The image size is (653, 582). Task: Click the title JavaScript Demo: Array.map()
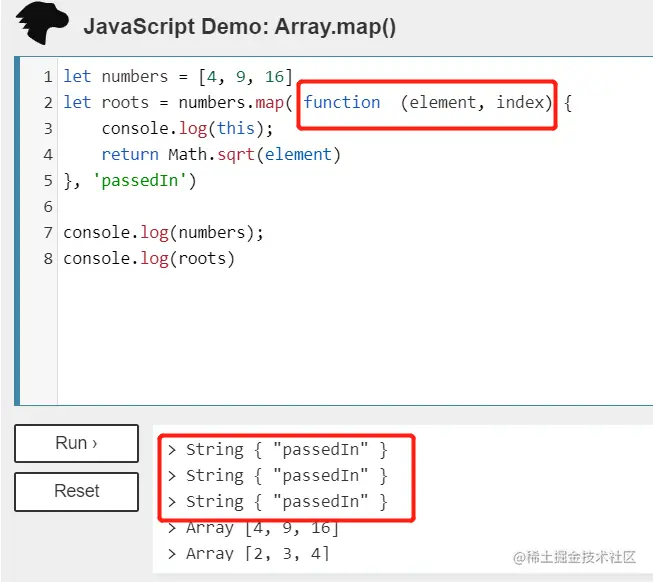tap(239, 27)
